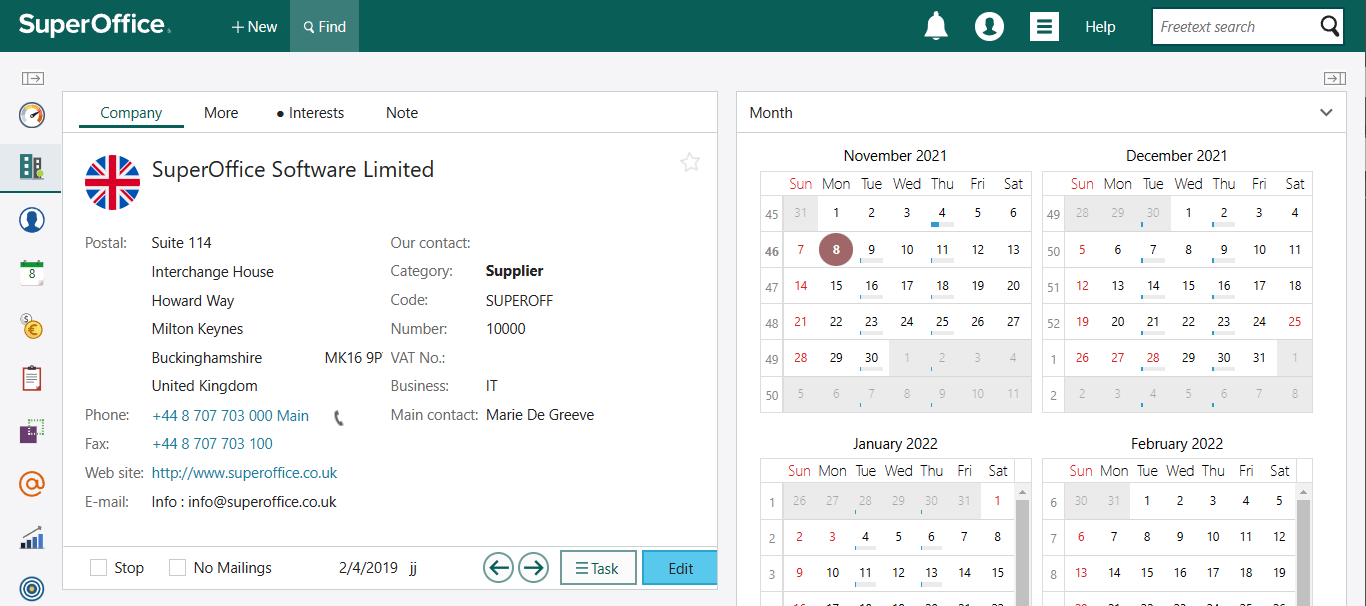
Task: Open Mailings via the @ icon
Action: point(31,484)
